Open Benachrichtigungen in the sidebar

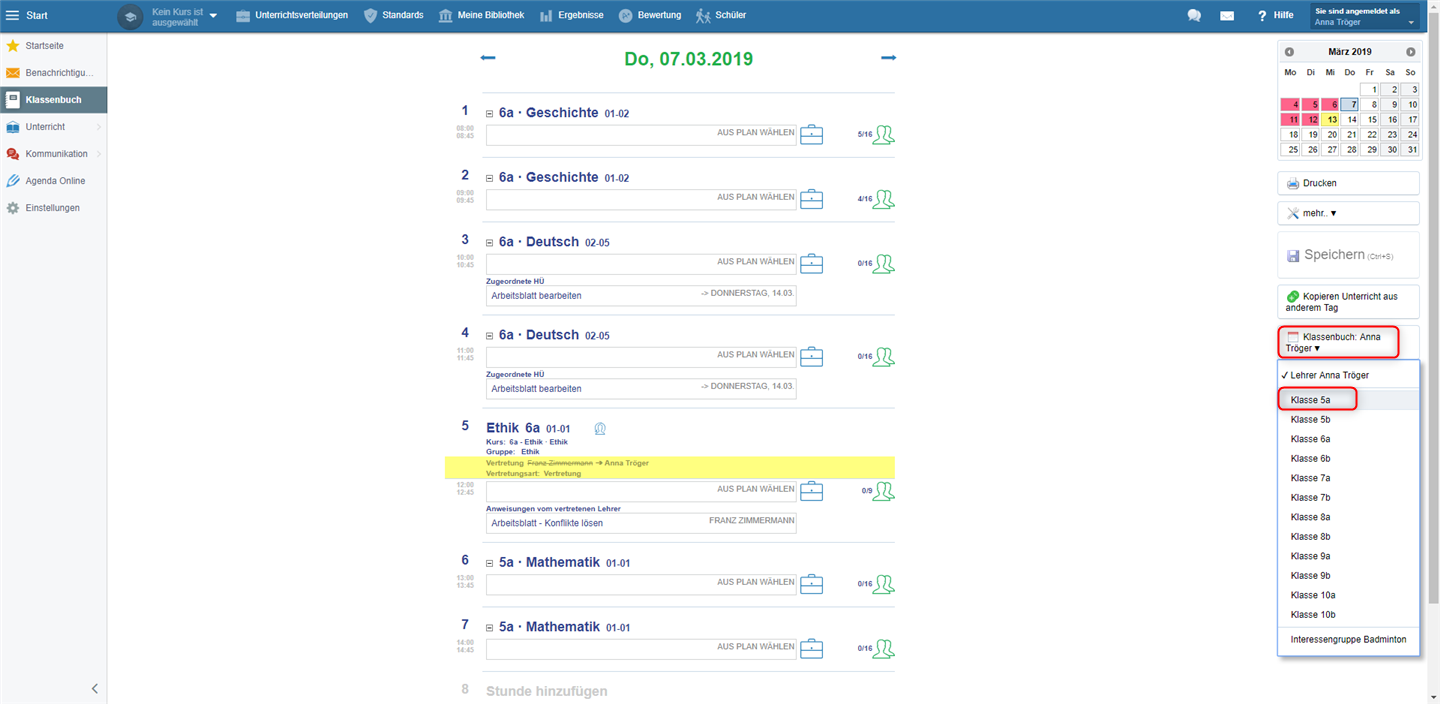53,73
